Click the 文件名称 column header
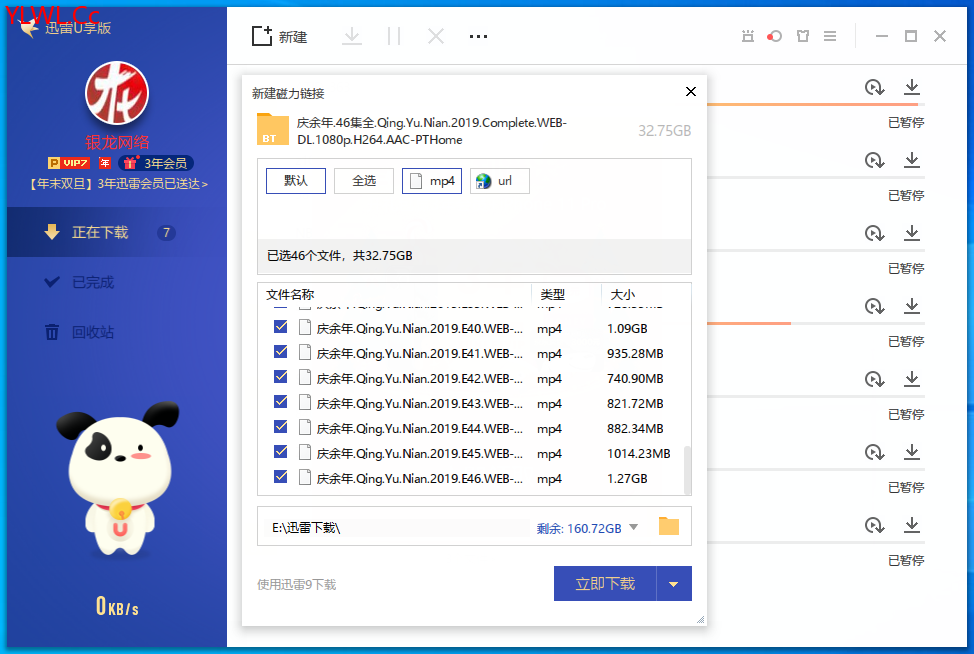This screenshot has width=974, height=654. 290,294
